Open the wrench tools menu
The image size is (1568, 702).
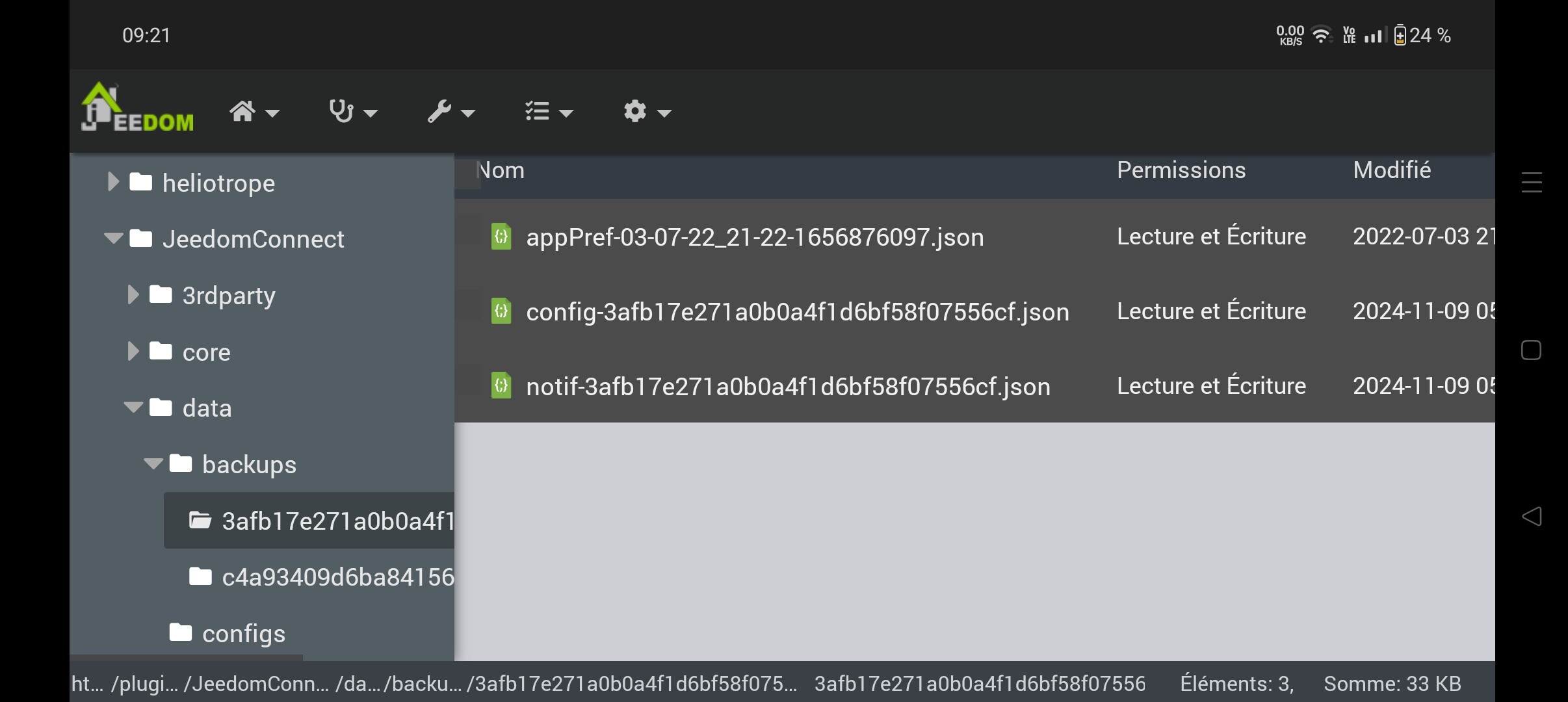coord(451,112)
